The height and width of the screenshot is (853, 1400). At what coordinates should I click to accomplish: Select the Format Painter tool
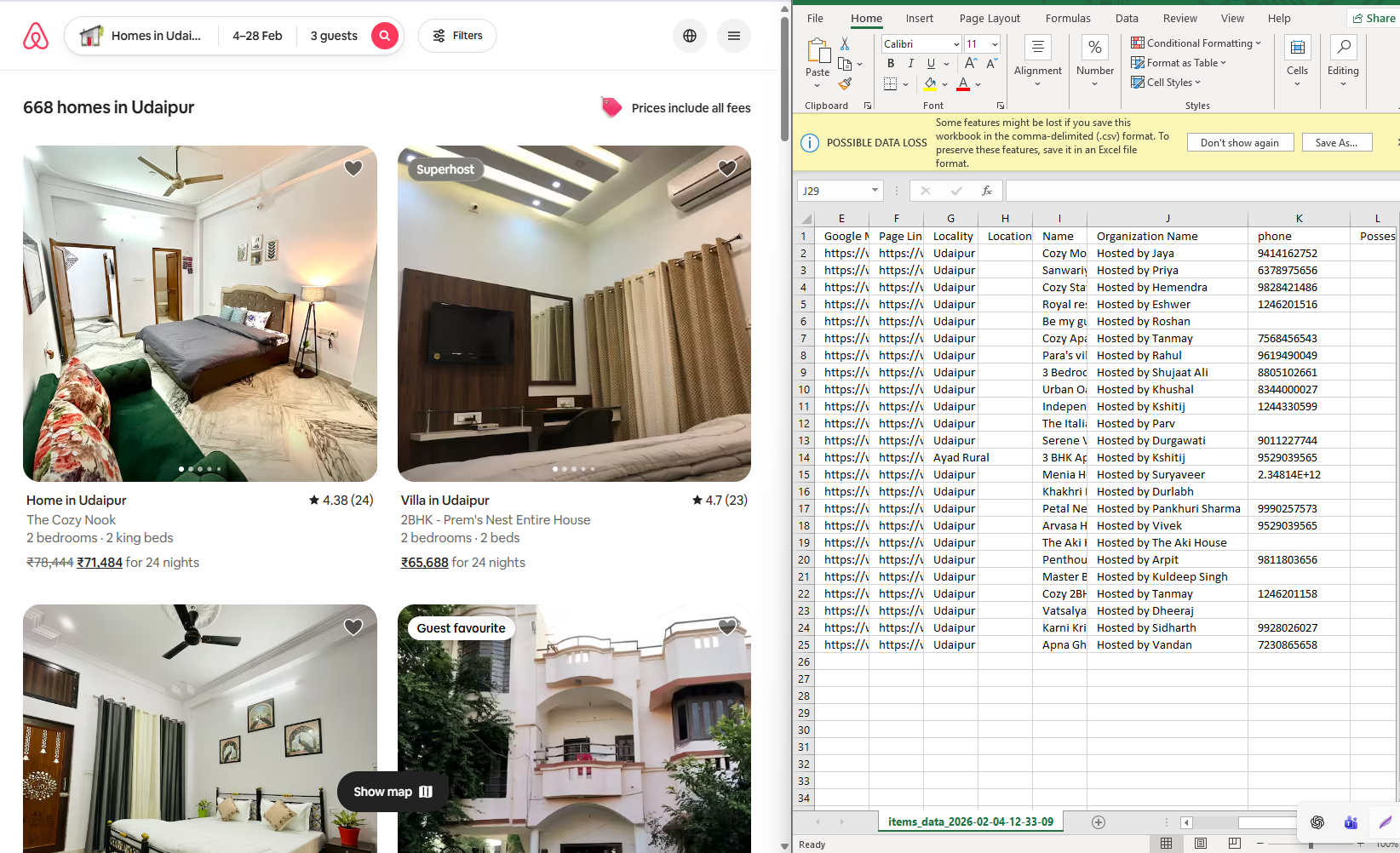[845, 83]
